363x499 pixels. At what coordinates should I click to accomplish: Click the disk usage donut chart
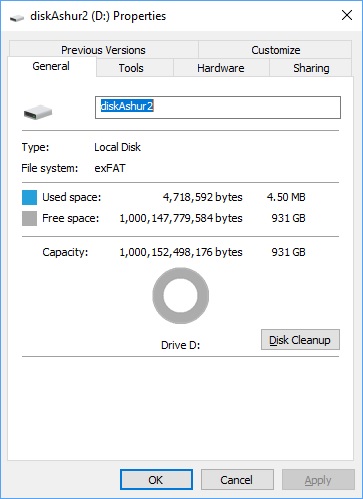[x=181, y=295]
